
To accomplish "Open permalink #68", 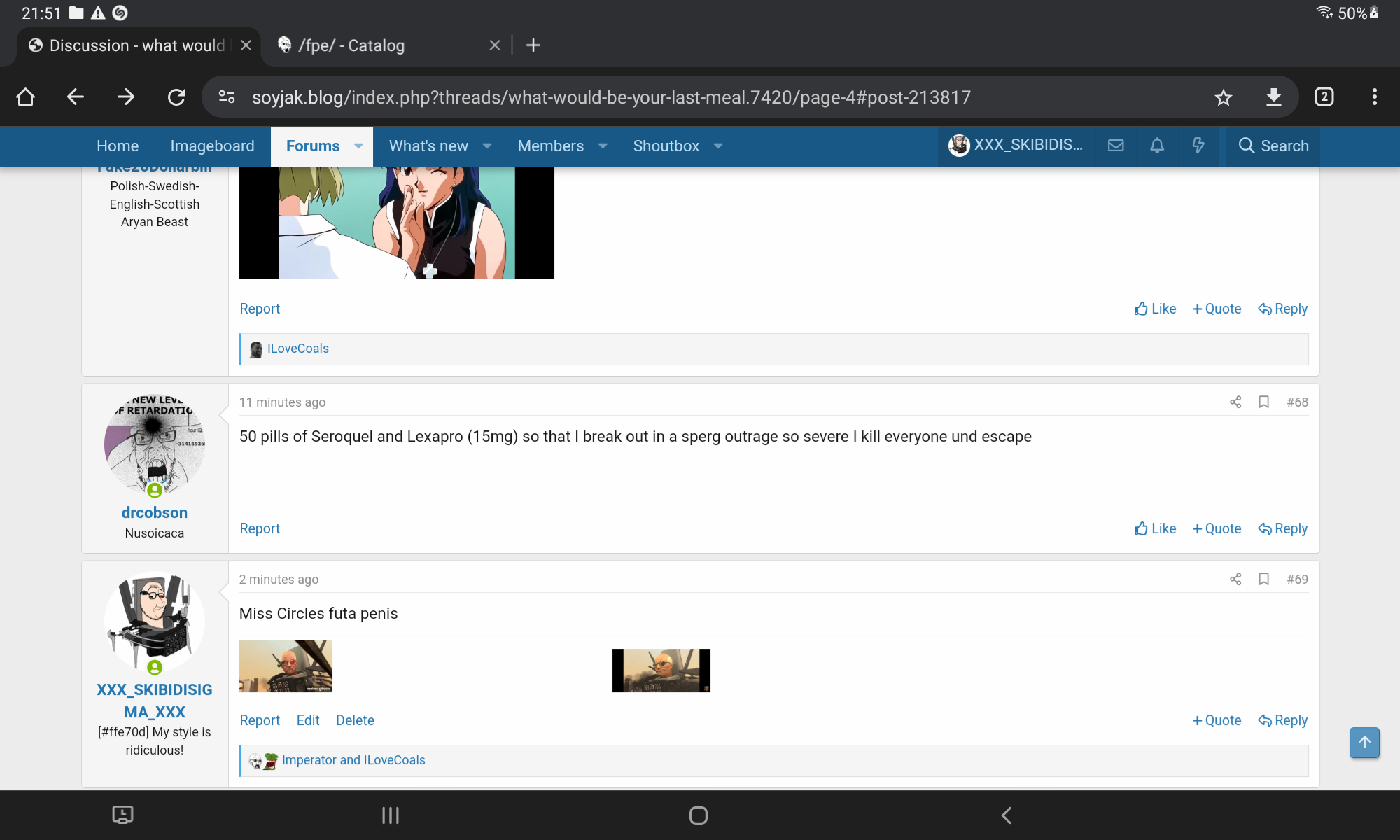I will coord(1297,402).
